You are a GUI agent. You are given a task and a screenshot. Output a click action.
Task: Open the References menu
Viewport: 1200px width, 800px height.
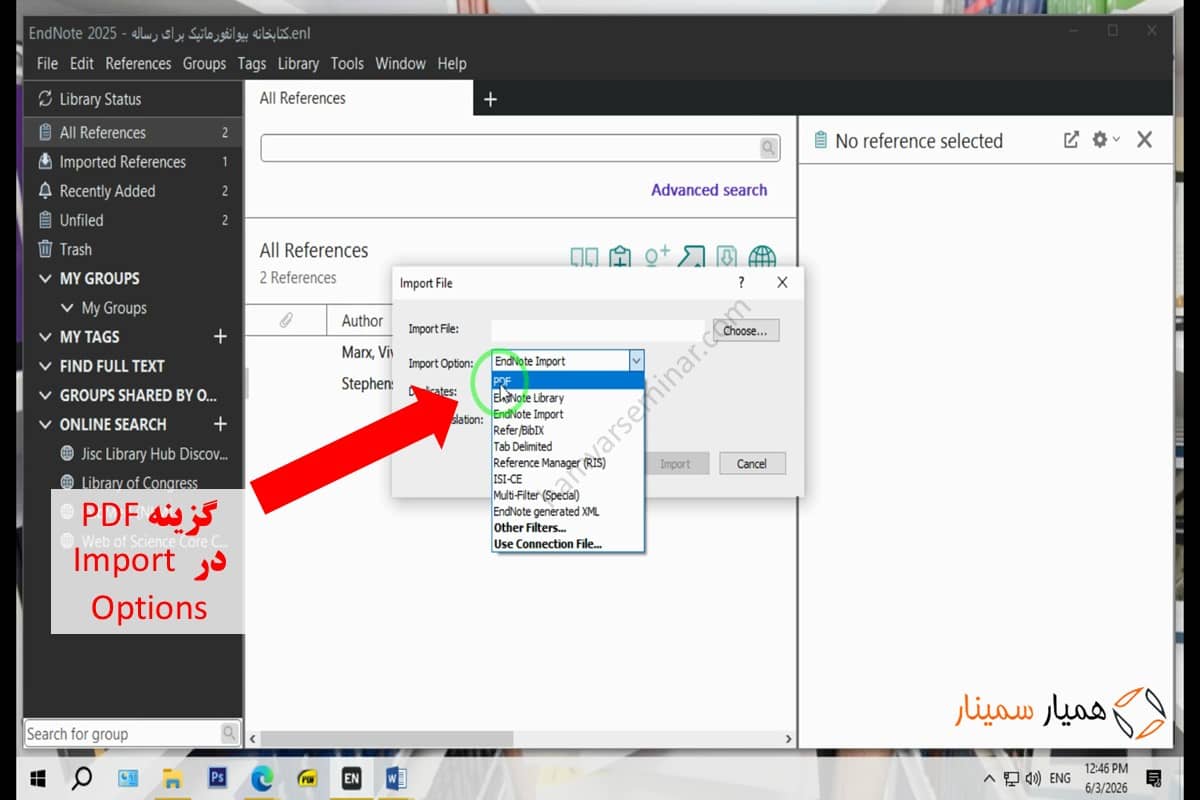pyautogui.click(x=138, y=63)
